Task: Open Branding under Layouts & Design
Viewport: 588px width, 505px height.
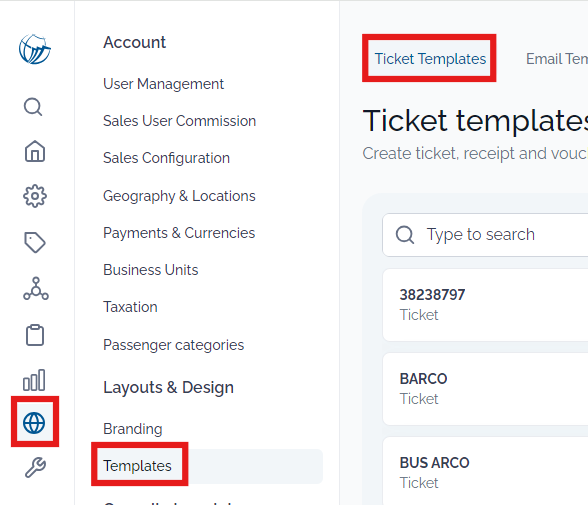Action: pyautogui.click(x=133, y=429)
